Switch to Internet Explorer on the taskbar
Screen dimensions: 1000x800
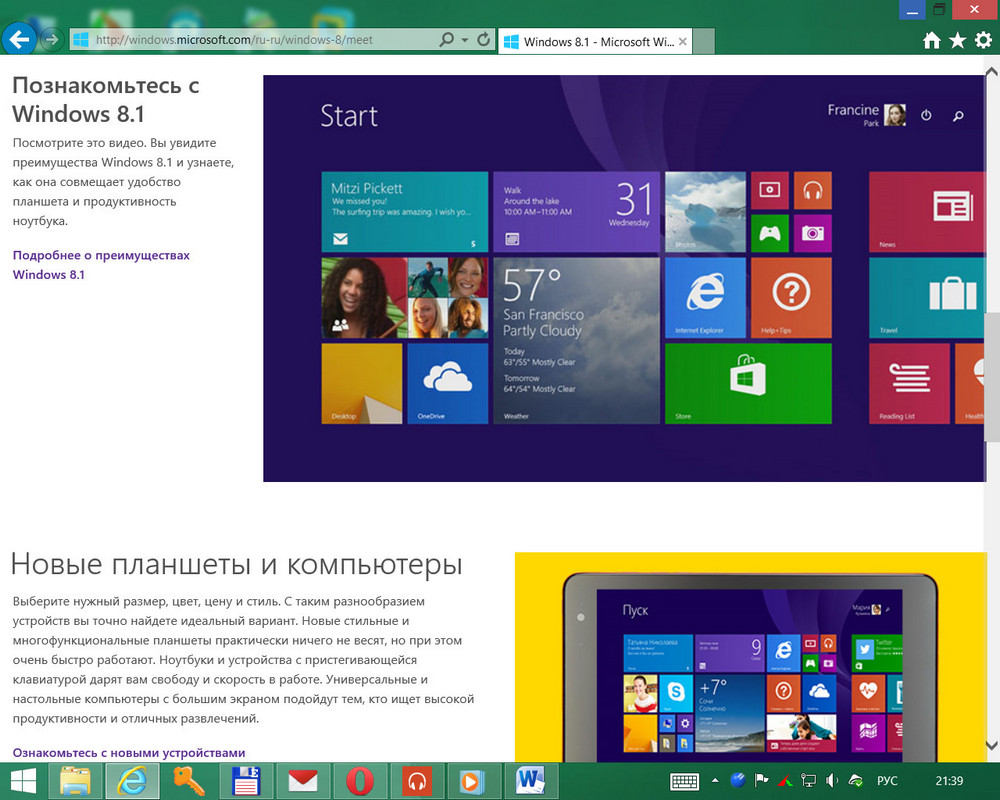[132, 781]
